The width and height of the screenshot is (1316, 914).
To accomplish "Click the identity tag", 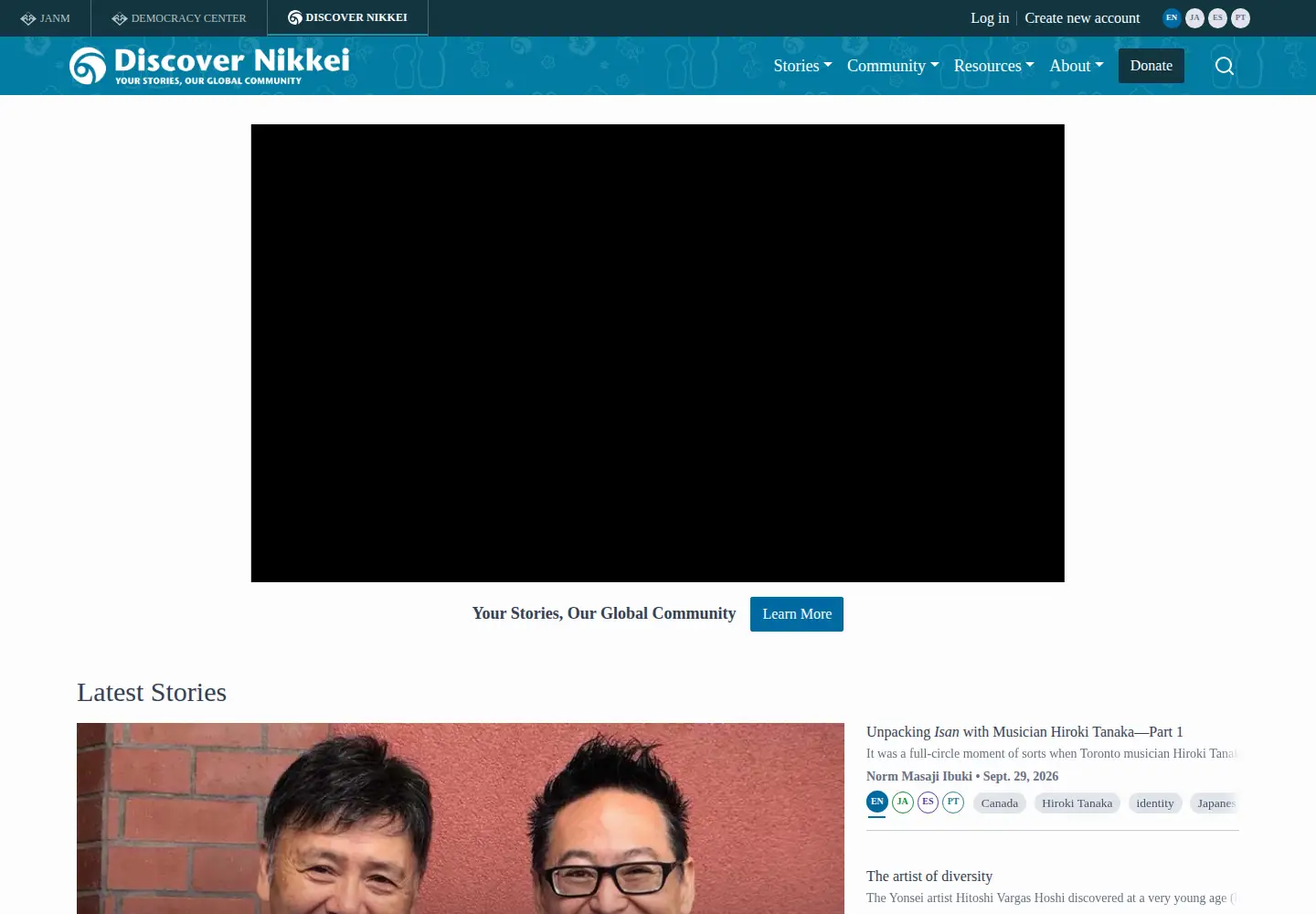I will tap(1155, 803).
